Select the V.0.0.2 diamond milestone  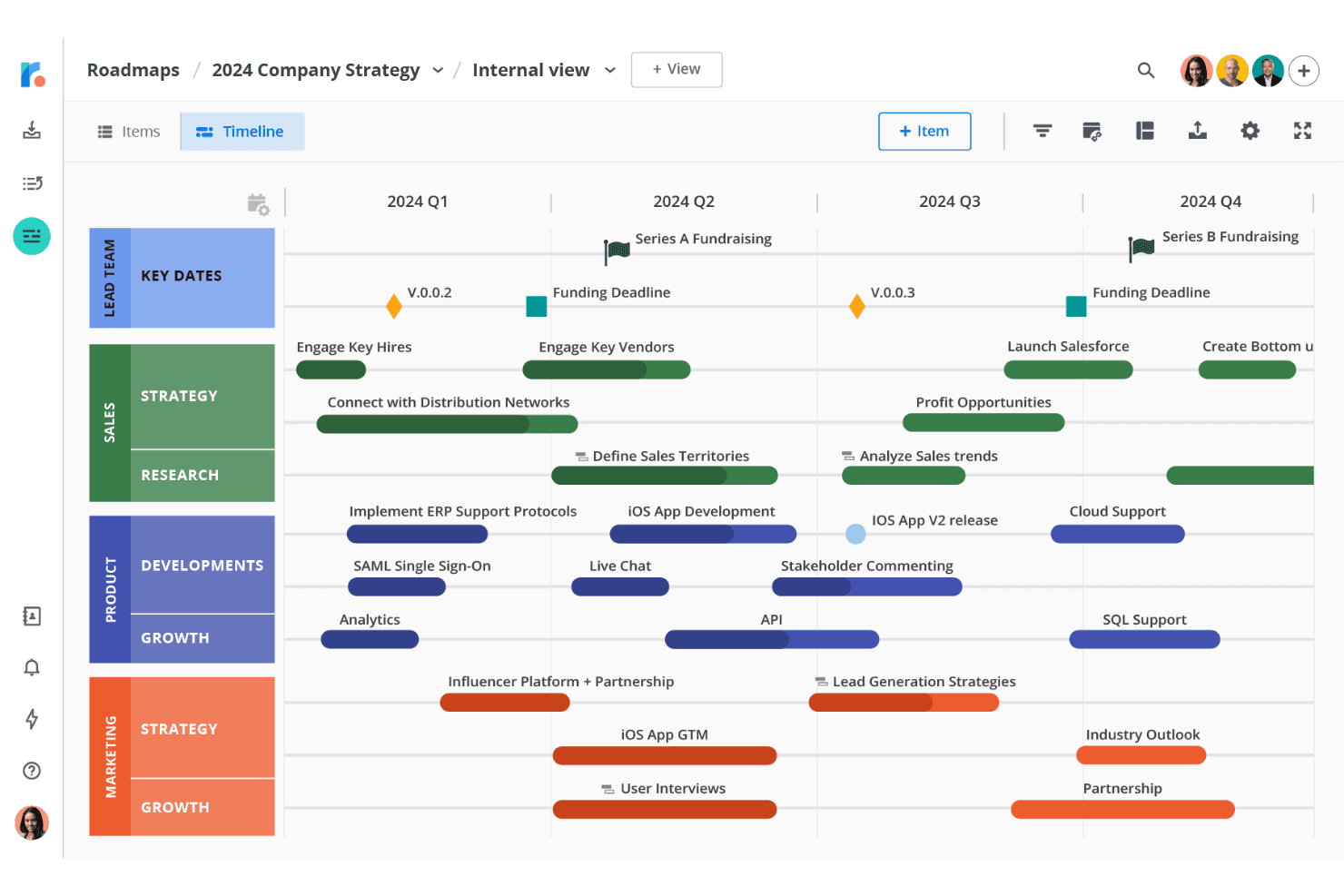(x=394, y=307)
